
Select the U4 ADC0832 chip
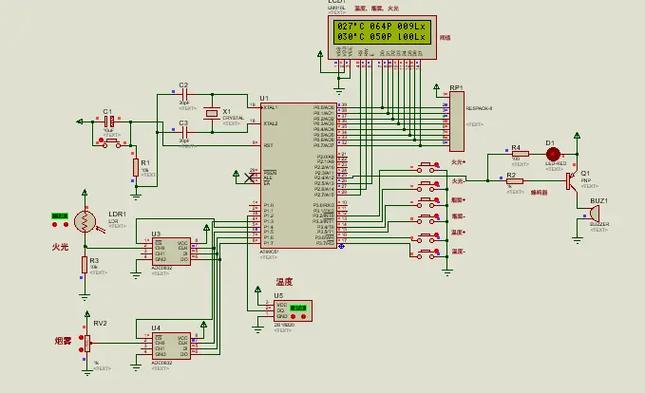(172, 346)
